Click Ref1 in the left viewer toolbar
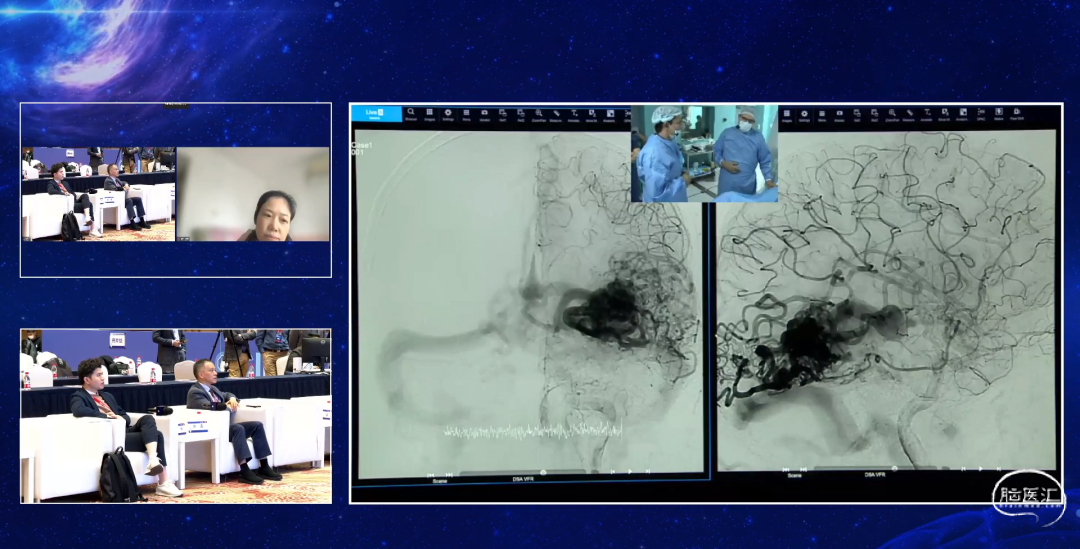The width and height of the screenshot is (1080, 549). [x=502, y=114]
